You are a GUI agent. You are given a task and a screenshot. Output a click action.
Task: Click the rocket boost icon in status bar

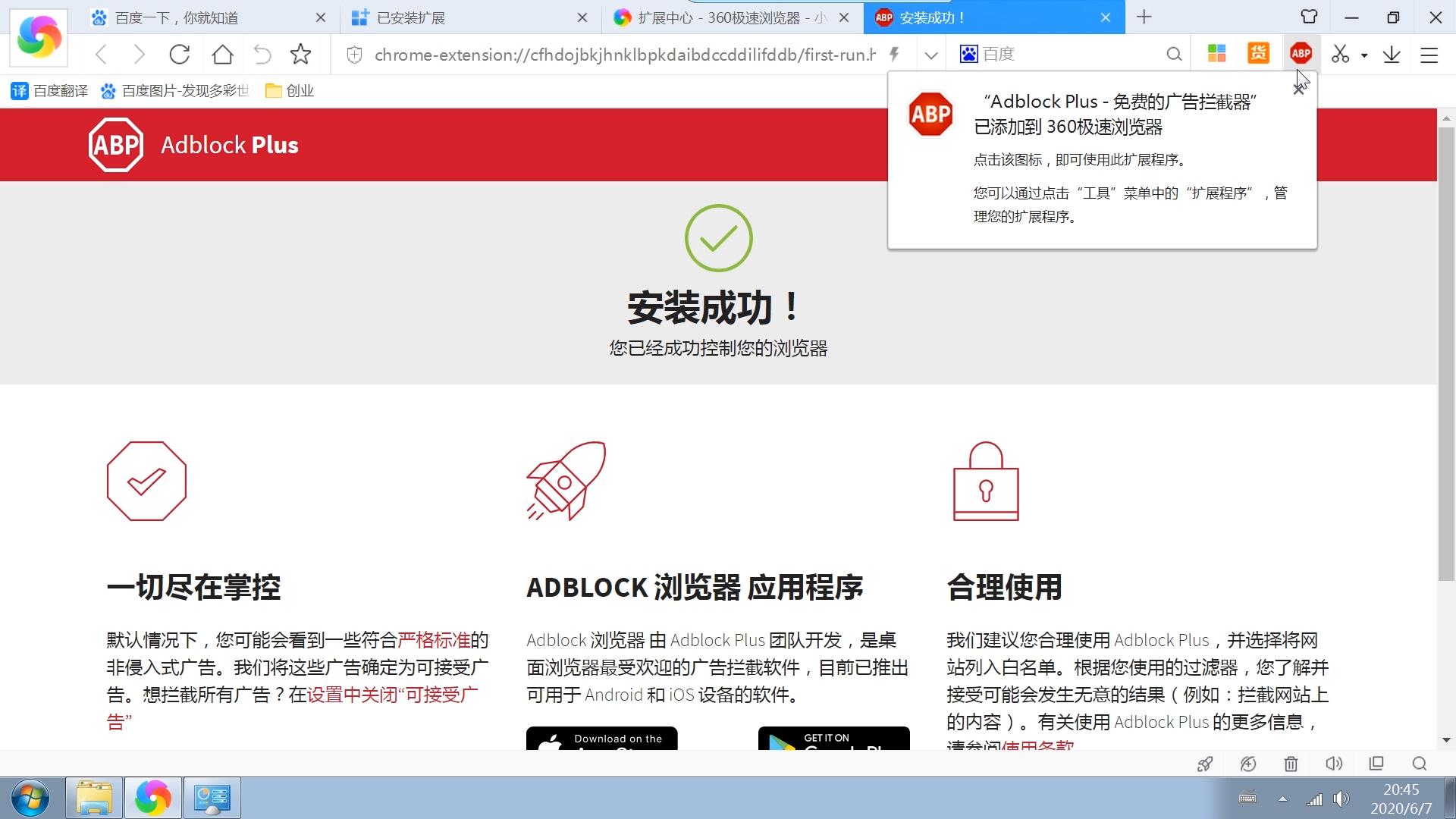pyautogui.click(x=1205, y=764)
